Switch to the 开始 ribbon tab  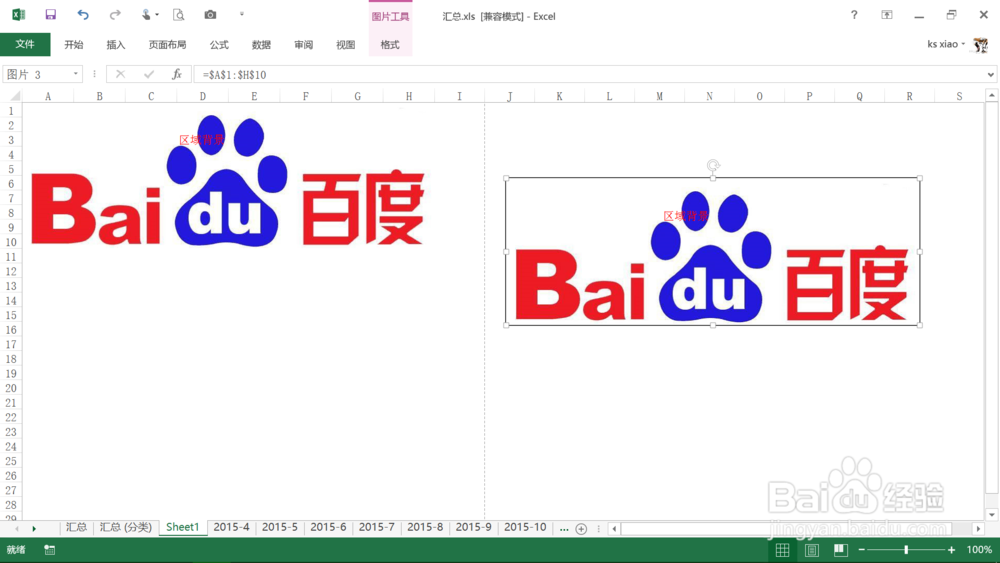(x=74, y=45)
